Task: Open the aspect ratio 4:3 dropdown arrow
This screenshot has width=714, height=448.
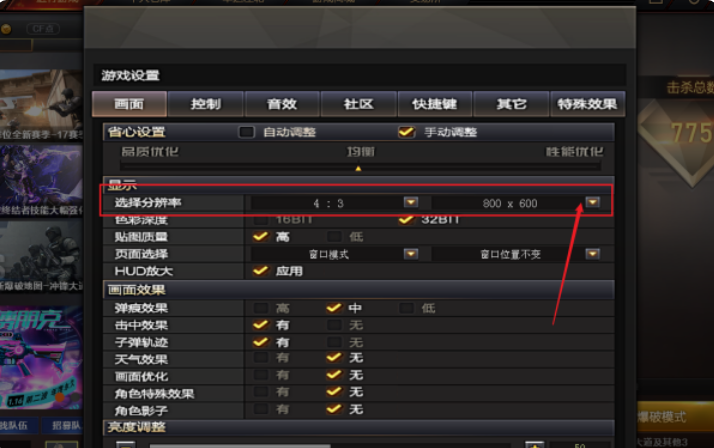Action: (411, 202)
